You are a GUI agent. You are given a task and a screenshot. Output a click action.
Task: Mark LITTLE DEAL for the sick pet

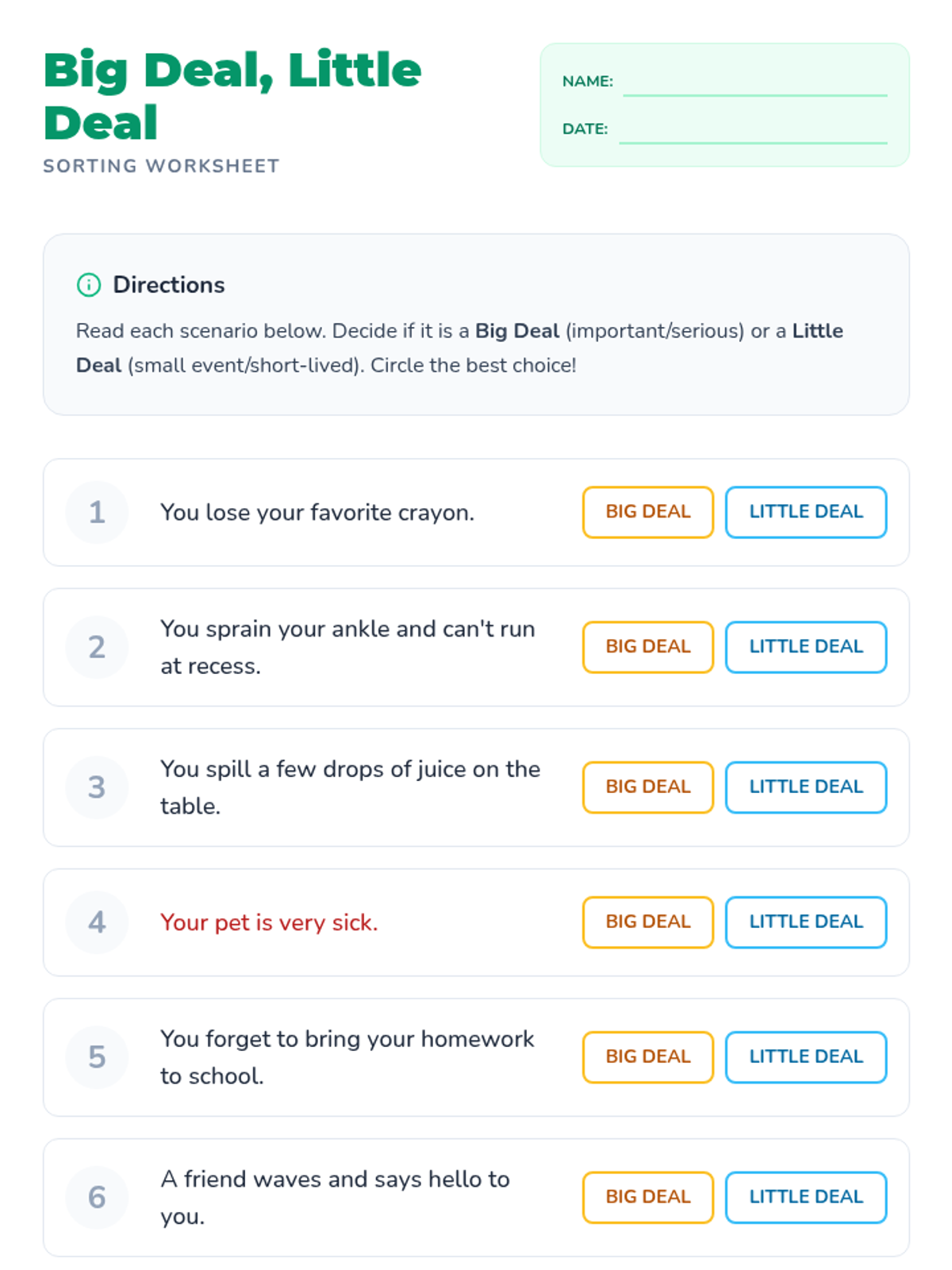coord(805,922)
